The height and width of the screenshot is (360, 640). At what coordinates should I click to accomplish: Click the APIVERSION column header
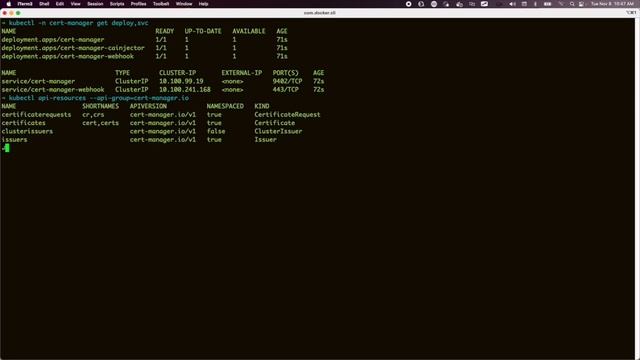pyautogui.click(x=148, y=107)
